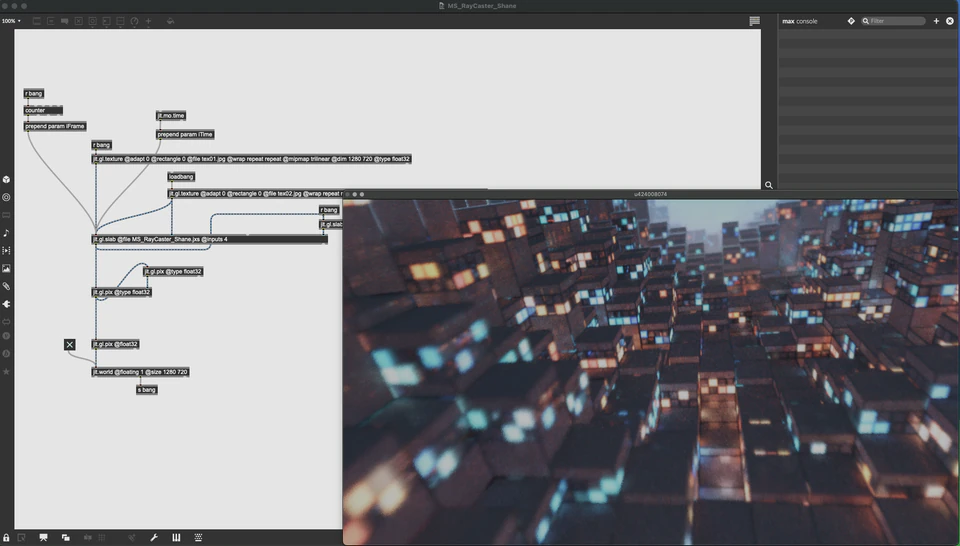Image resolution: width=960 pixels, height=546 pixels.
Task: Toggle the sidebar list icon at patcher top right
Action: 754,21
